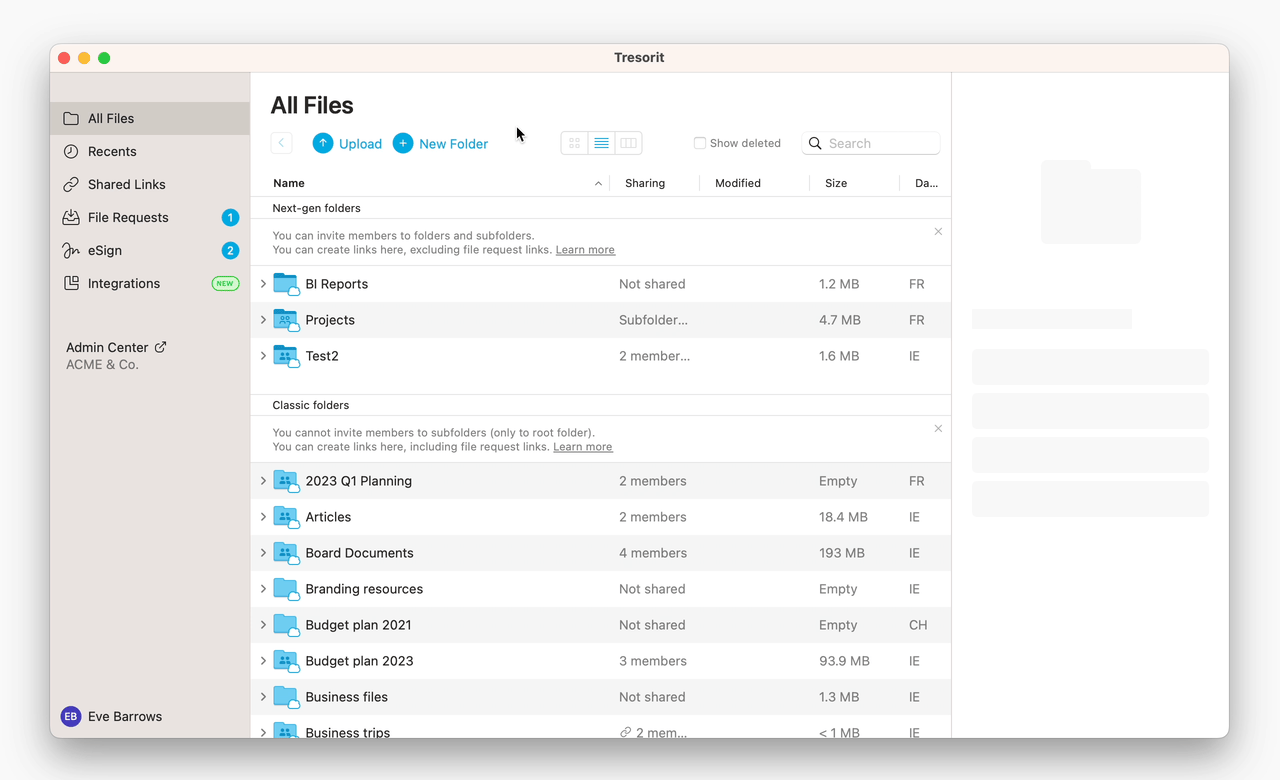Switch to column view
This screenshot has width=1280, height=780.
[628, 143]
